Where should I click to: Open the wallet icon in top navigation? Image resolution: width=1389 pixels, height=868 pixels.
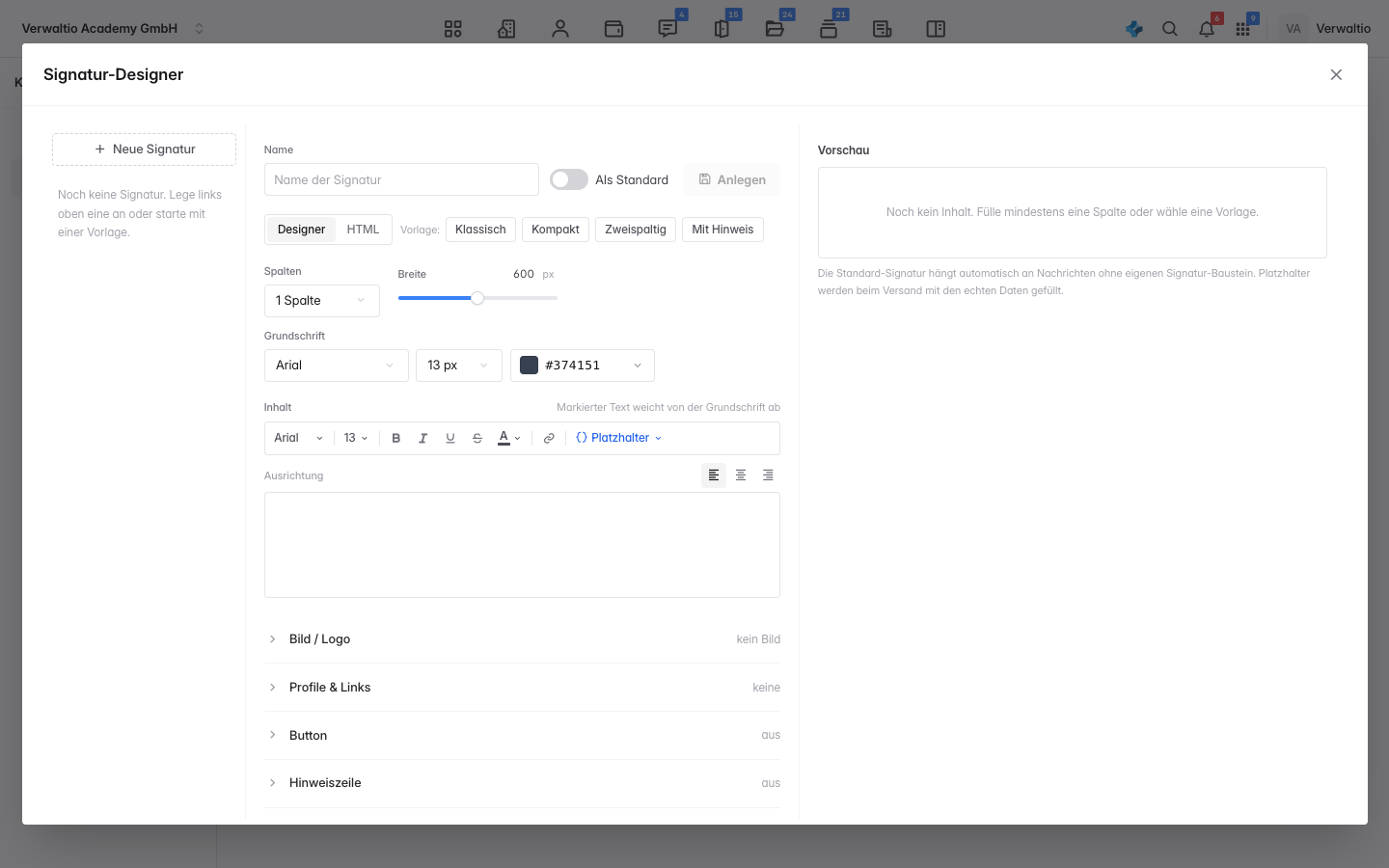pos(613,29)
